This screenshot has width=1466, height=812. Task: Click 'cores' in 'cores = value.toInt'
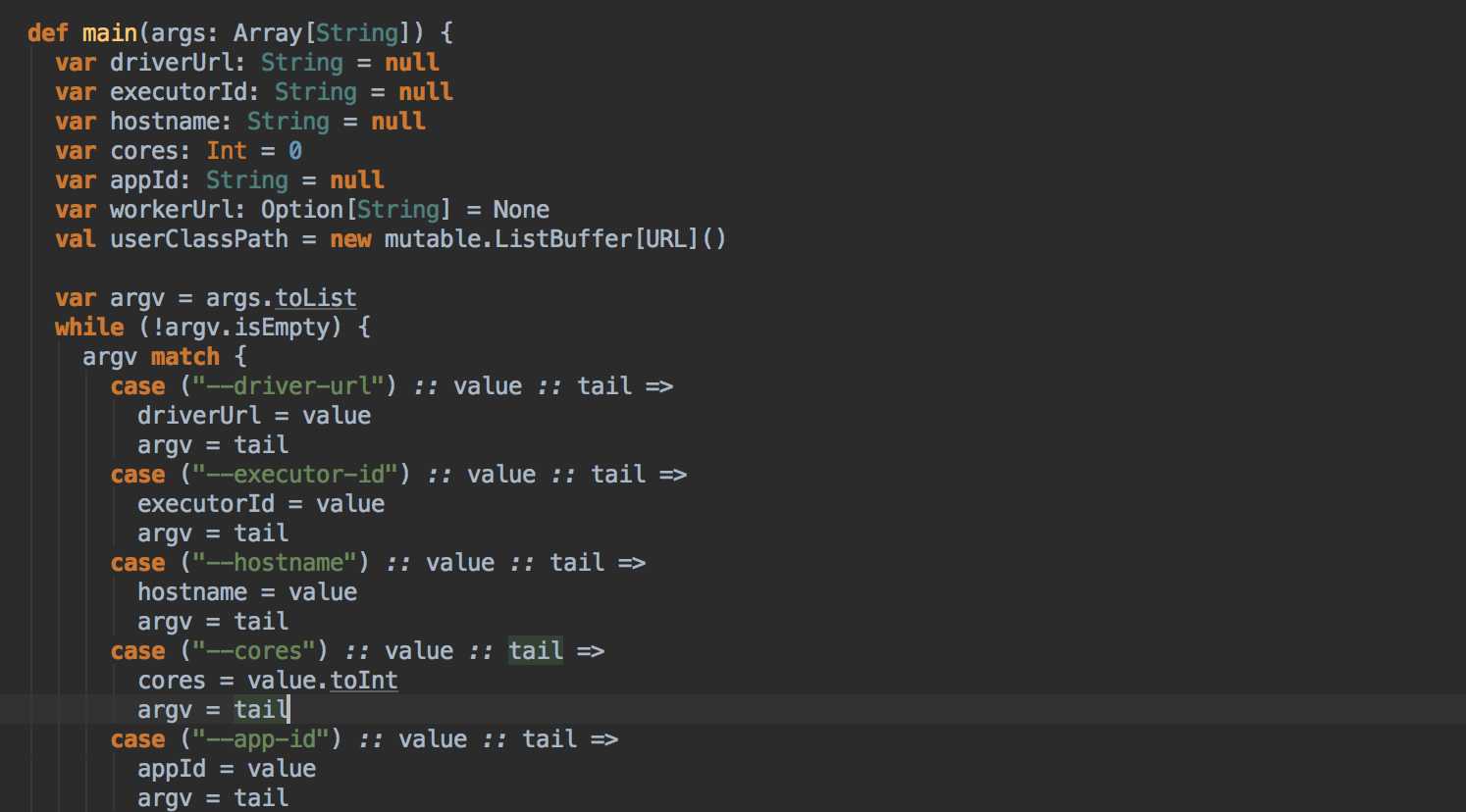pos(172,681)
